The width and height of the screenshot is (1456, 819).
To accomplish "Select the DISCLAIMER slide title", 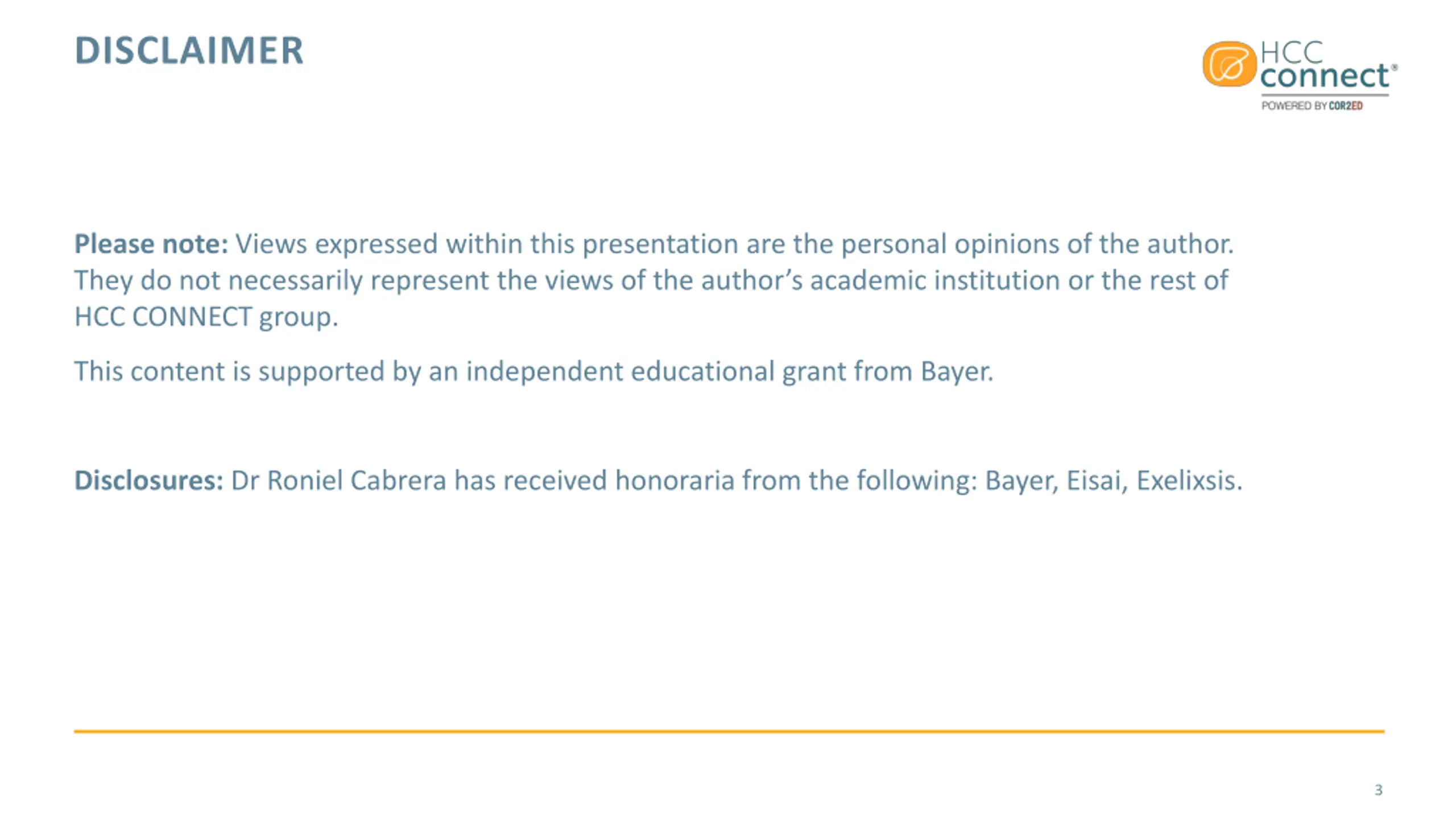I will (189, 51).
